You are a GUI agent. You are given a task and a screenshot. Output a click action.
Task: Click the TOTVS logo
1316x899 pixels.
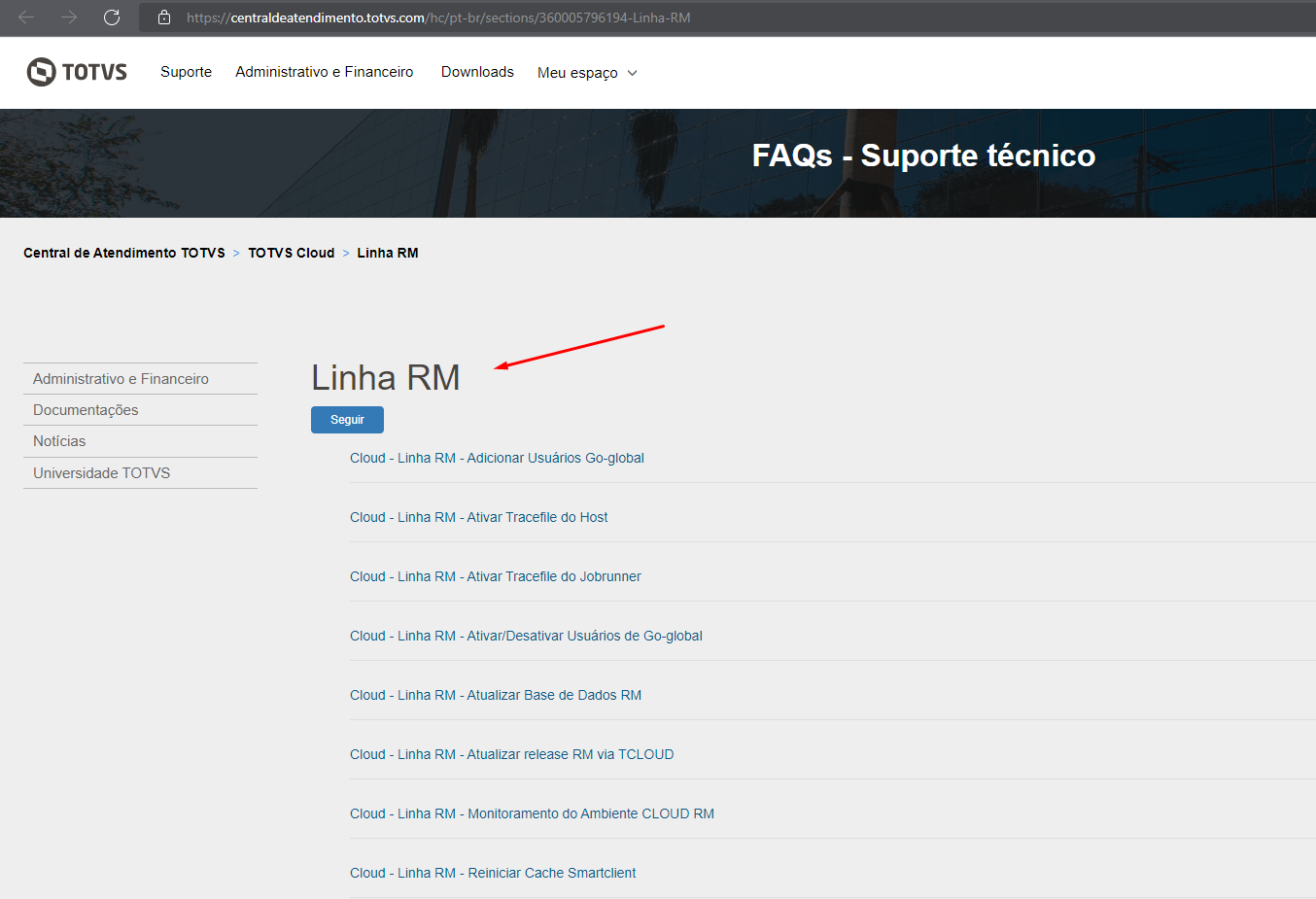(77, 72)
